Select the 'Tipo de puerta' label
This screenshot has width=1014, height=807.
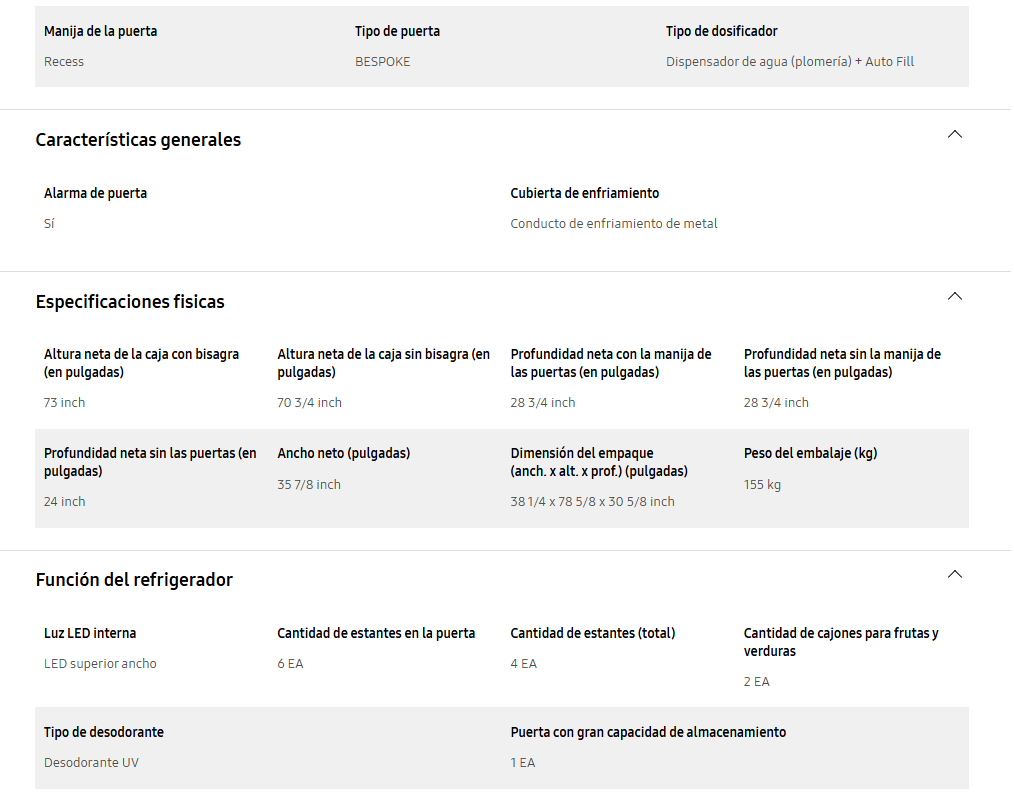coord(397,31)
